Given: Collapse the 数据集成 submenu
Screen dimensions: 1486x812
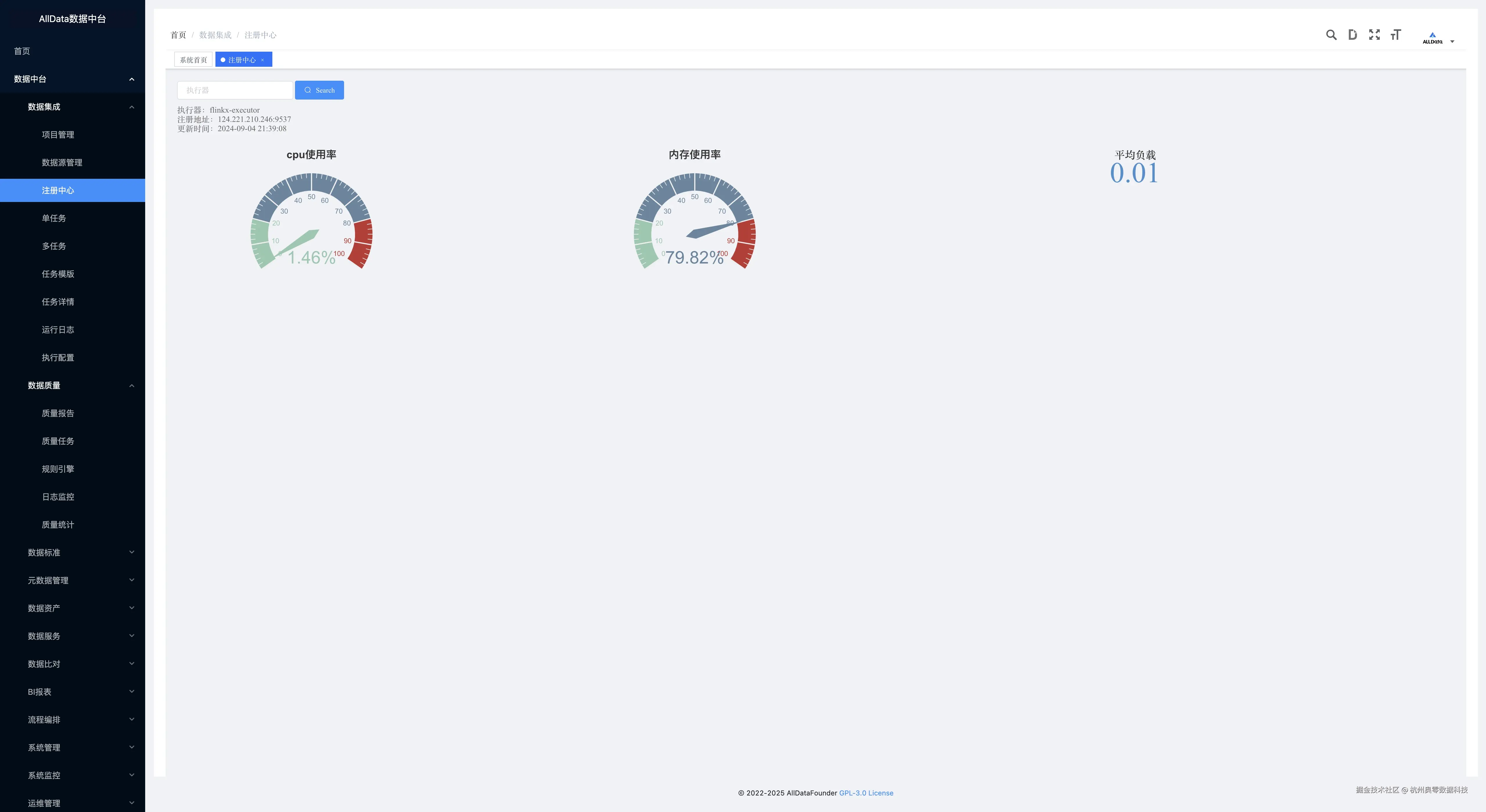Looking at the screenshot, I should [80, 107].
